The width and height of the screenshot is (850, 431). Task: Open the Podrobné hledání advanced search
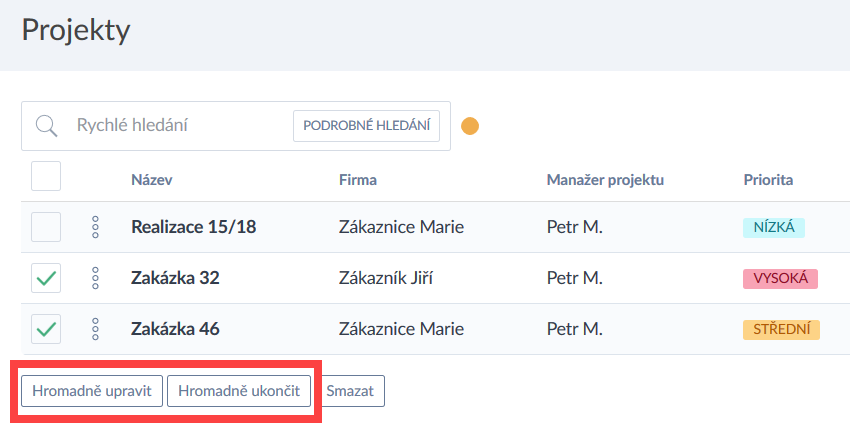click(x=366, y=126)
